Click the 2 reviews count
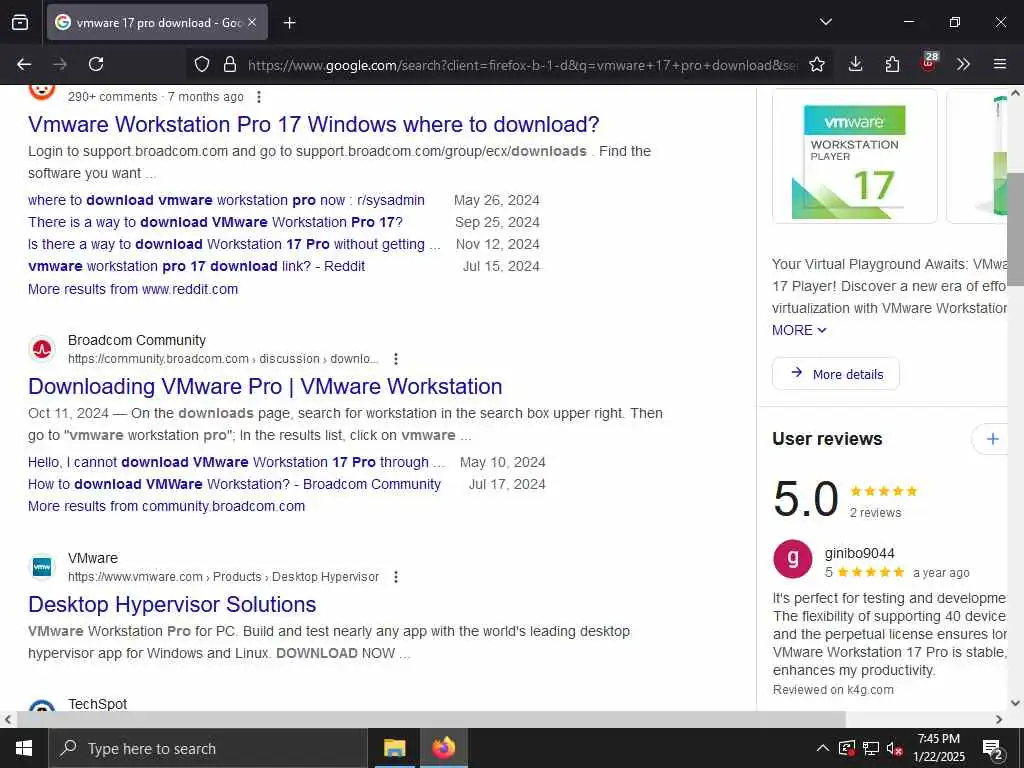 [x=875, y=513]
